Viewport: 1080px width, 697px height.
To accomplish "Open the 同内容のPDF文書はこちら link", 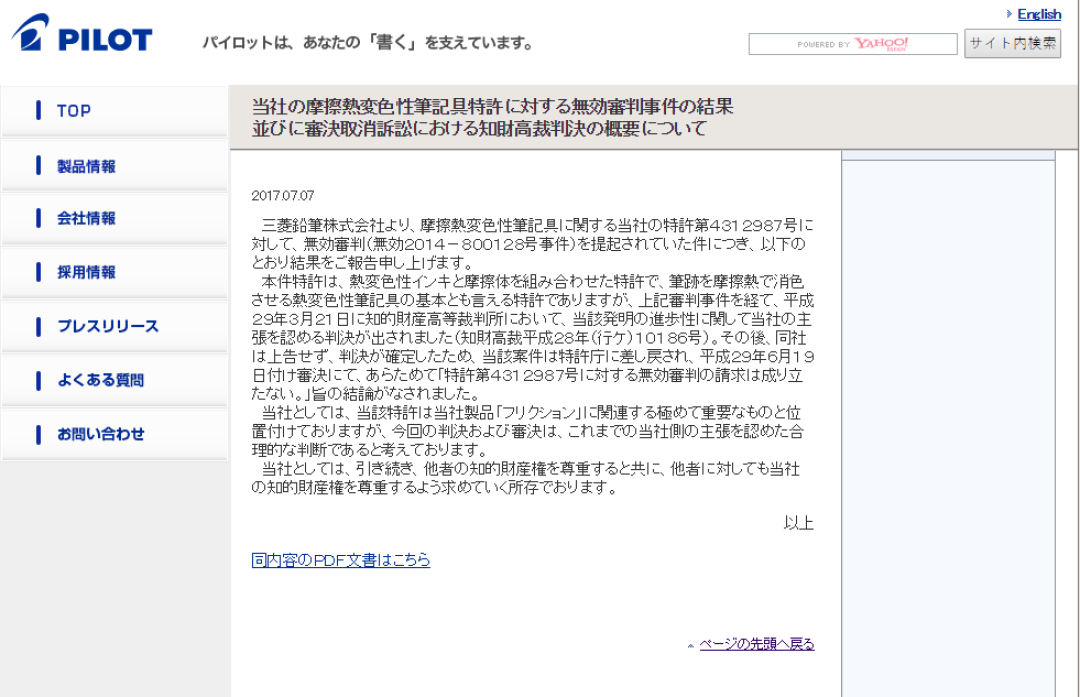I will 340,560.
